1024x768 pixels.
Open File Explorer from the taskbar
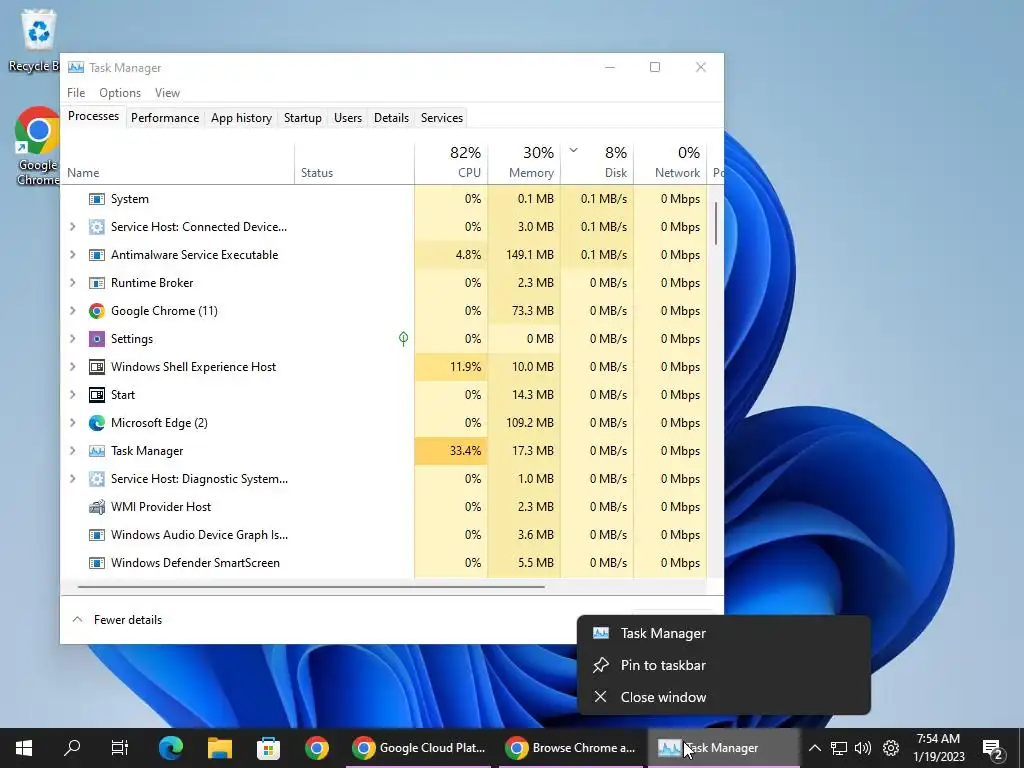click(x=220, y=748)
